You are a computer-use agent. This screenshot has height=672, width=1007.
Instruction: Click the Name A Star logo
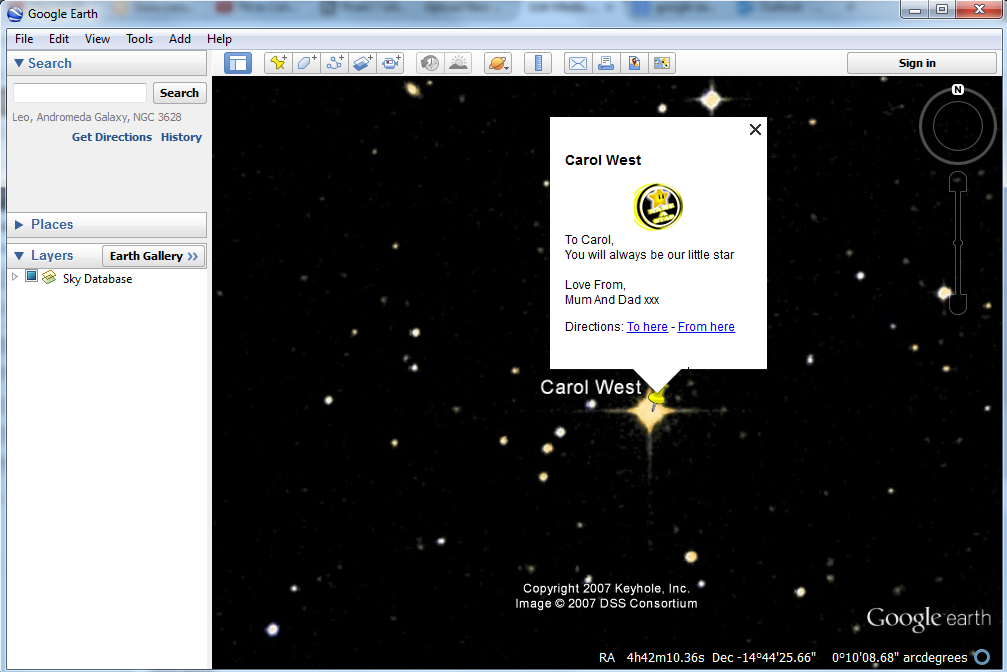(x=658, y=206)
